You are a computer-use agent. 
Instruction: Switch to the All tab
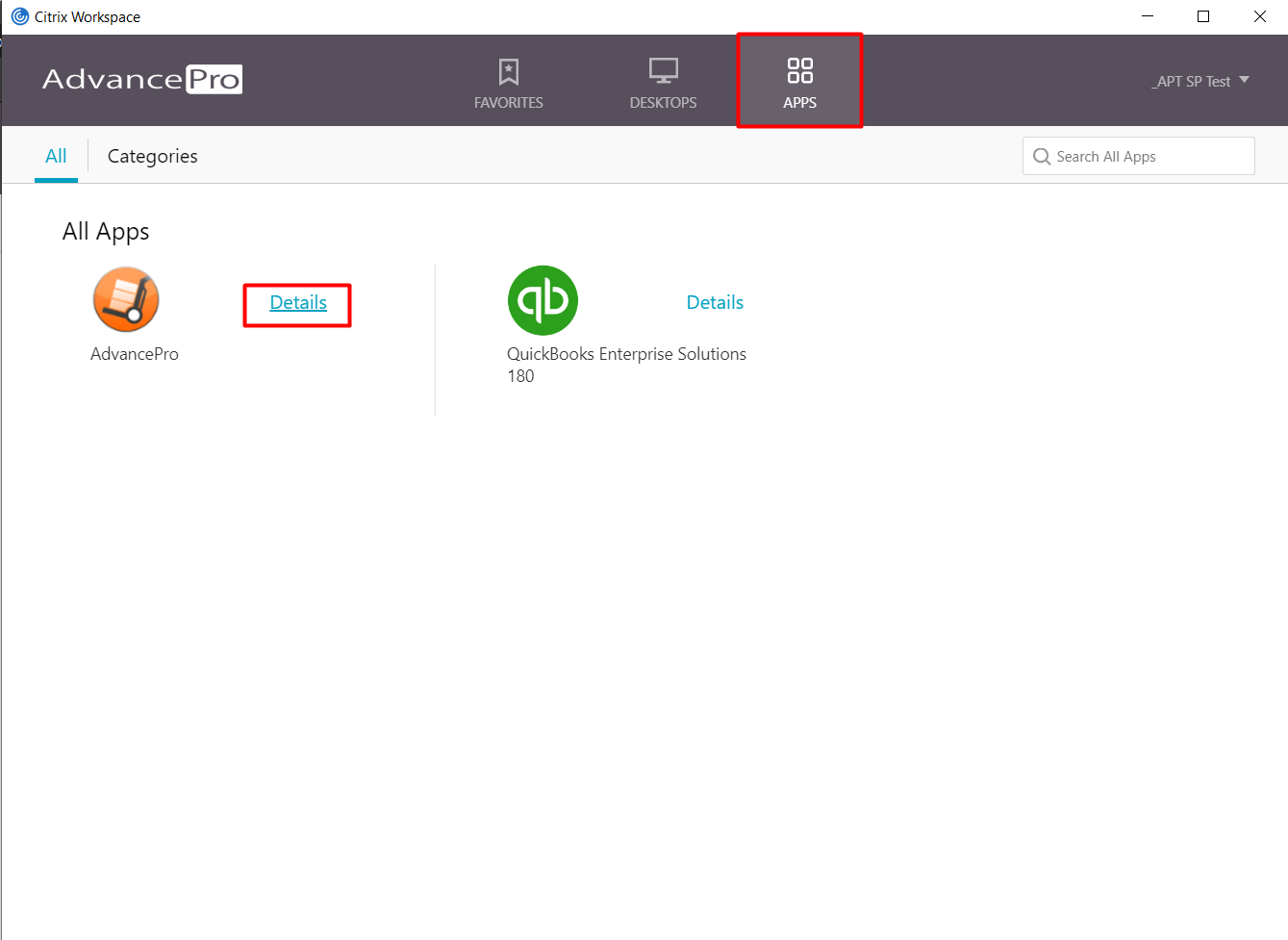coord(56,156)
